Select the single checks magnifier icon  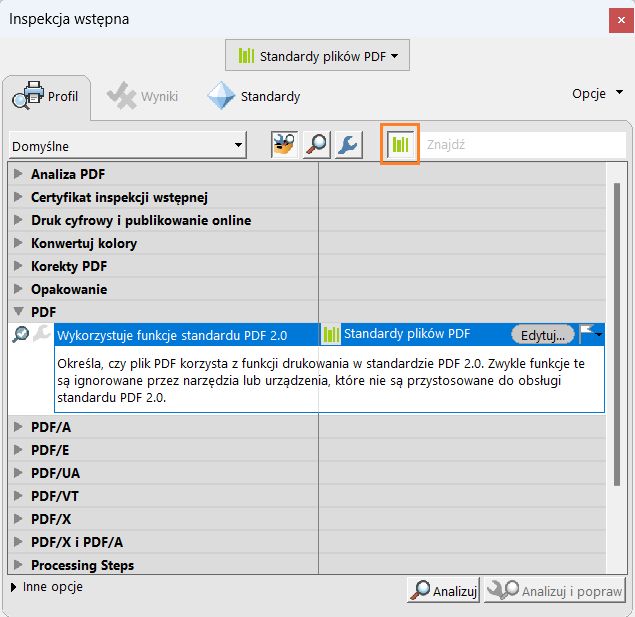(x=317, y=145)
